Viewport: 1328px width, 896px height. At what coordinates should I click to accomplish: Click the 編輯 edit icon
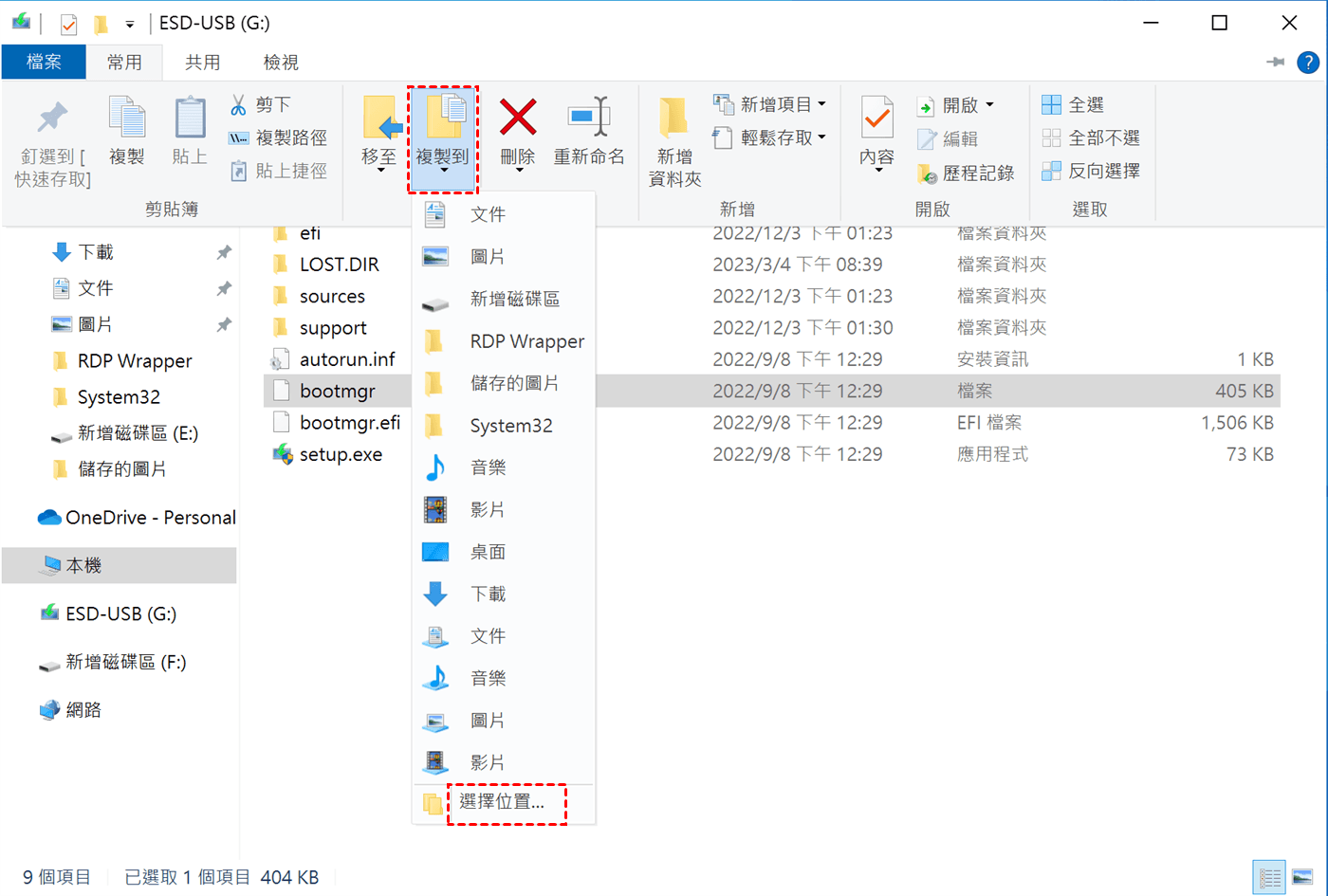tap(928, 139)
